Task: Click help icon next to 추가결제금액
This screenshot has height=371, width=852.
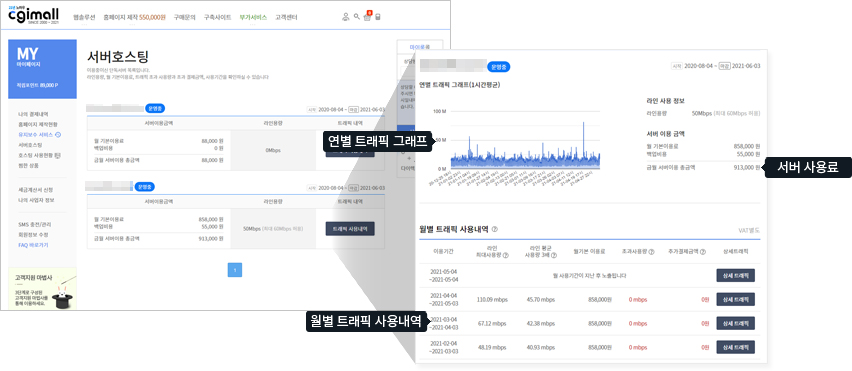Action: pos(703,252)
